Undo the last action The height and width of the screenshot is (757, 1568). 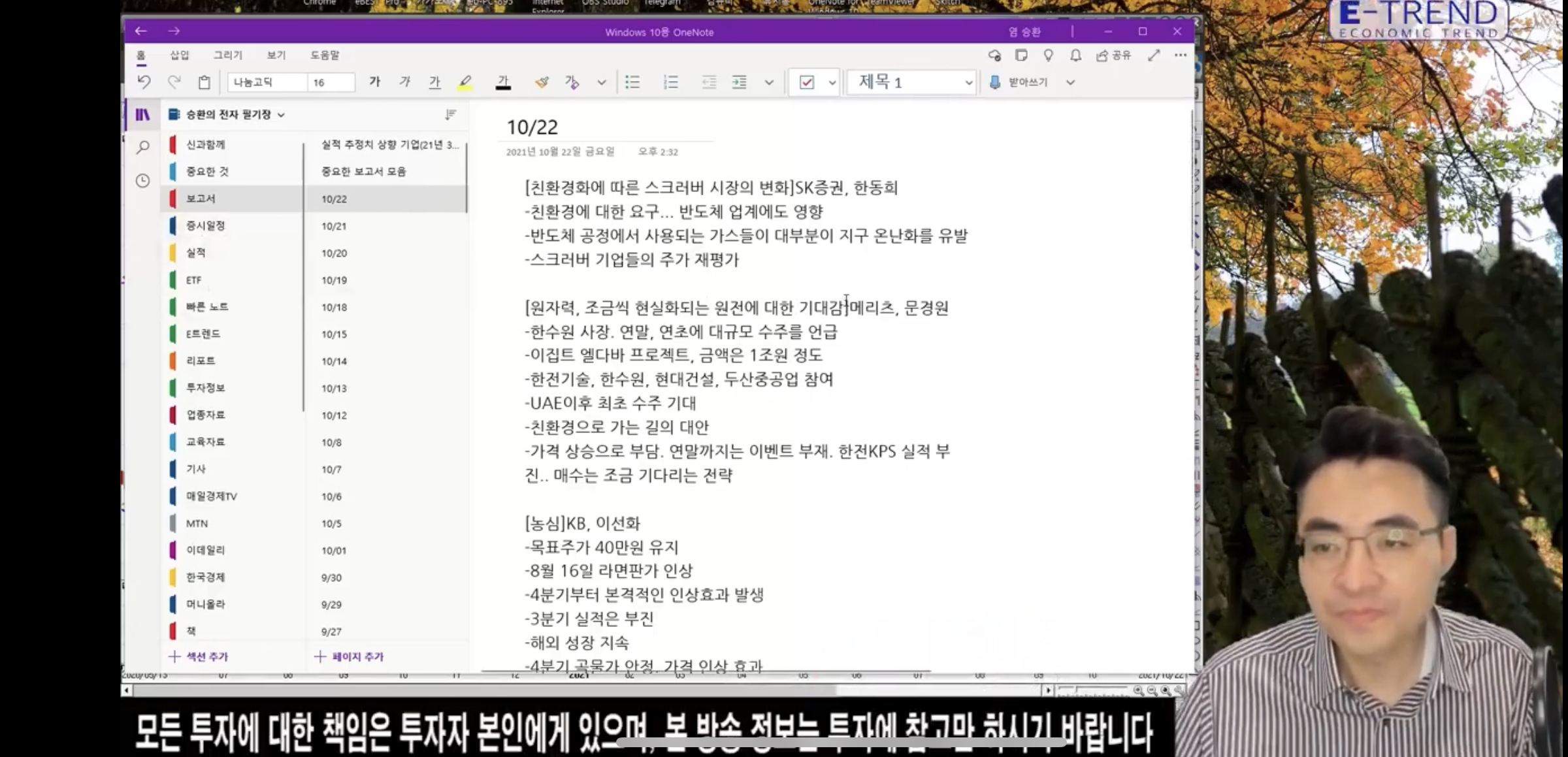[x=144, y=82]
